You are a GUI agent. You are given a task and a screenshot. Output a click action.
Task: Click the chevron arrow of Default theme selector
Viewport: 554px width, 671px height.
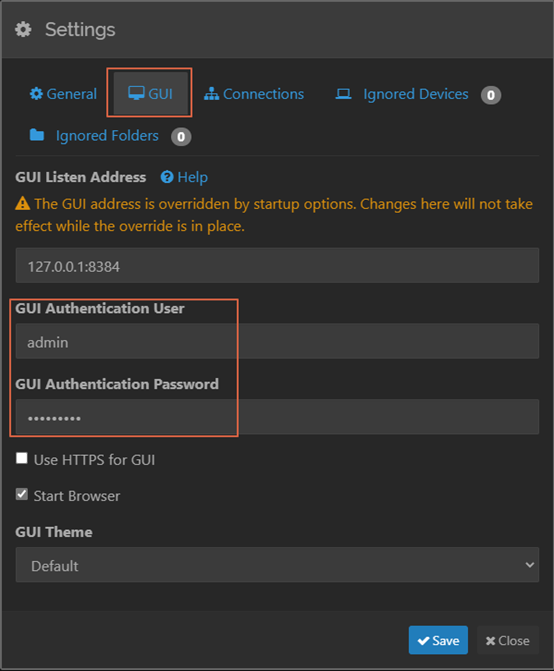[530, 565]
